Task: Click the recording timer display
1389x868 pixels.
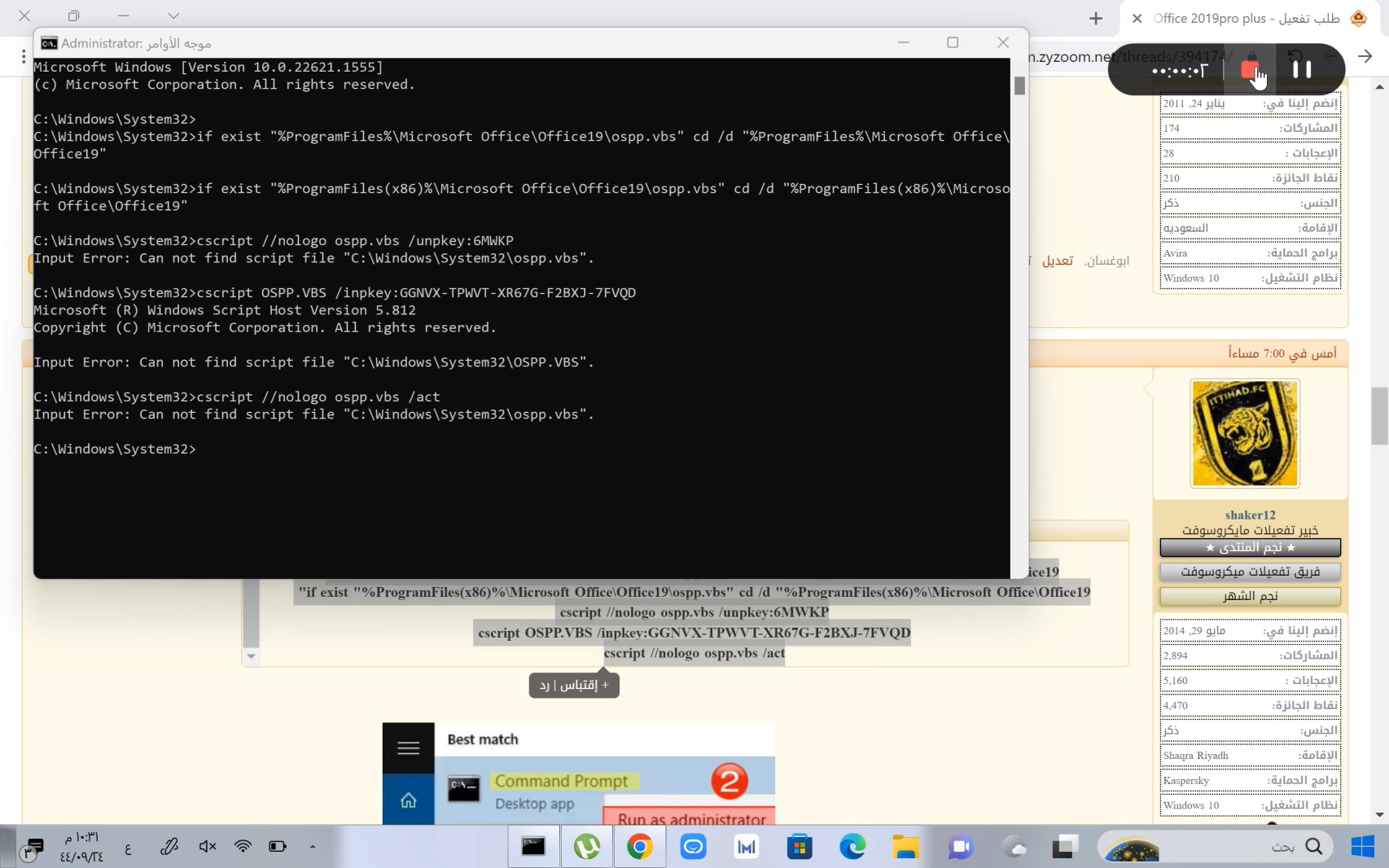Action: pos(1179,71)
